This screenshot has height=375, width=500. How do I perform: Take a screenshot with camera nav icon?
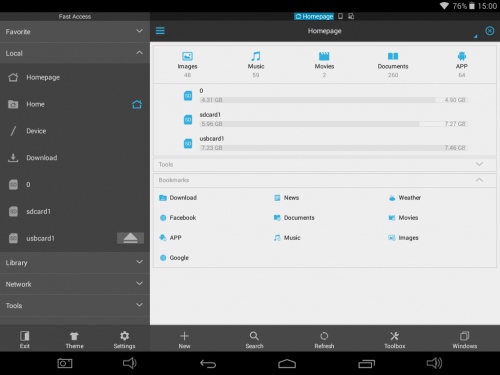click(x=65, y=363)
